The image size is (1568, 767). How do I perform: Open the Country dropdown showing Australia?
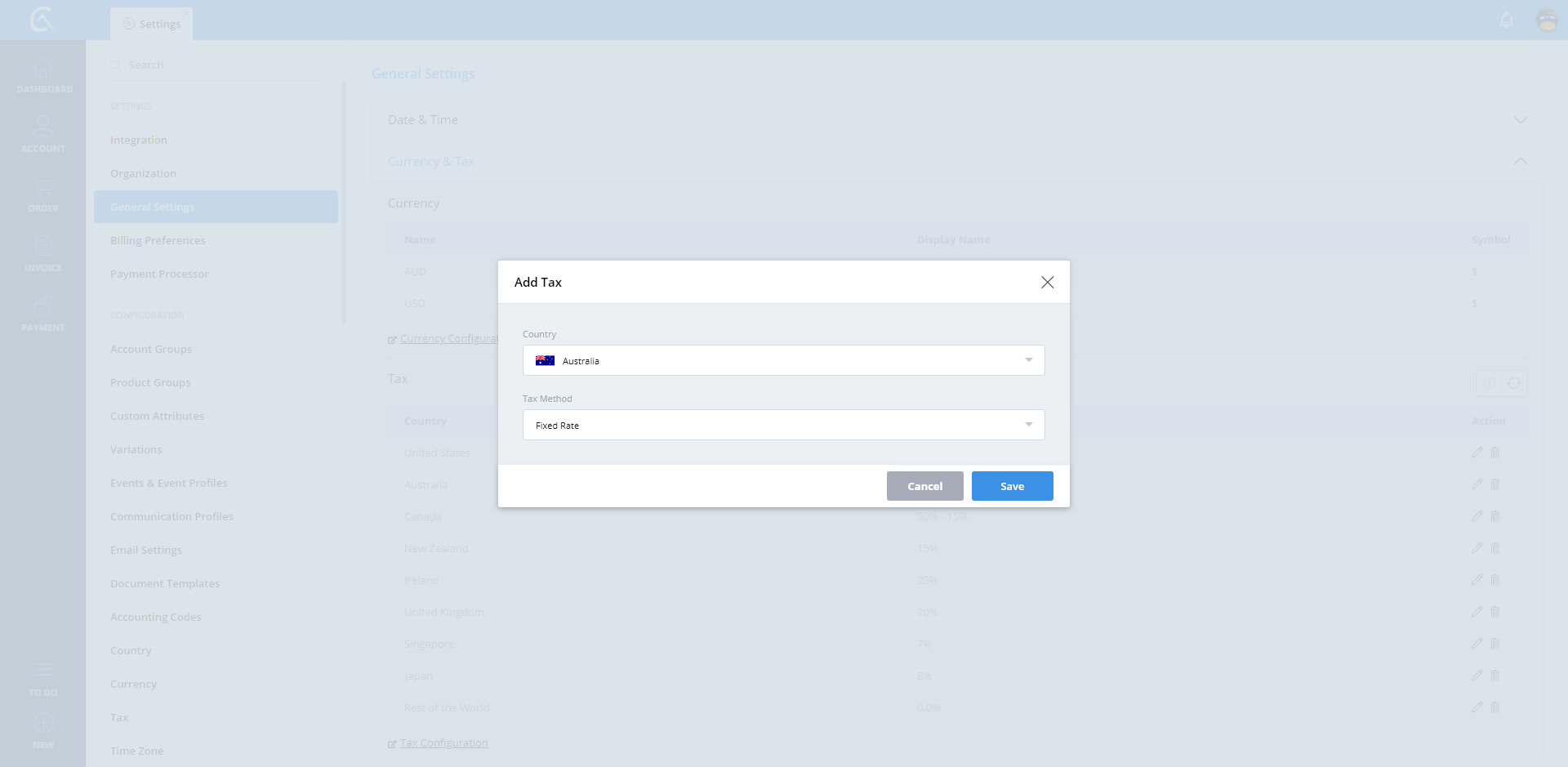[x=783, y=360]
